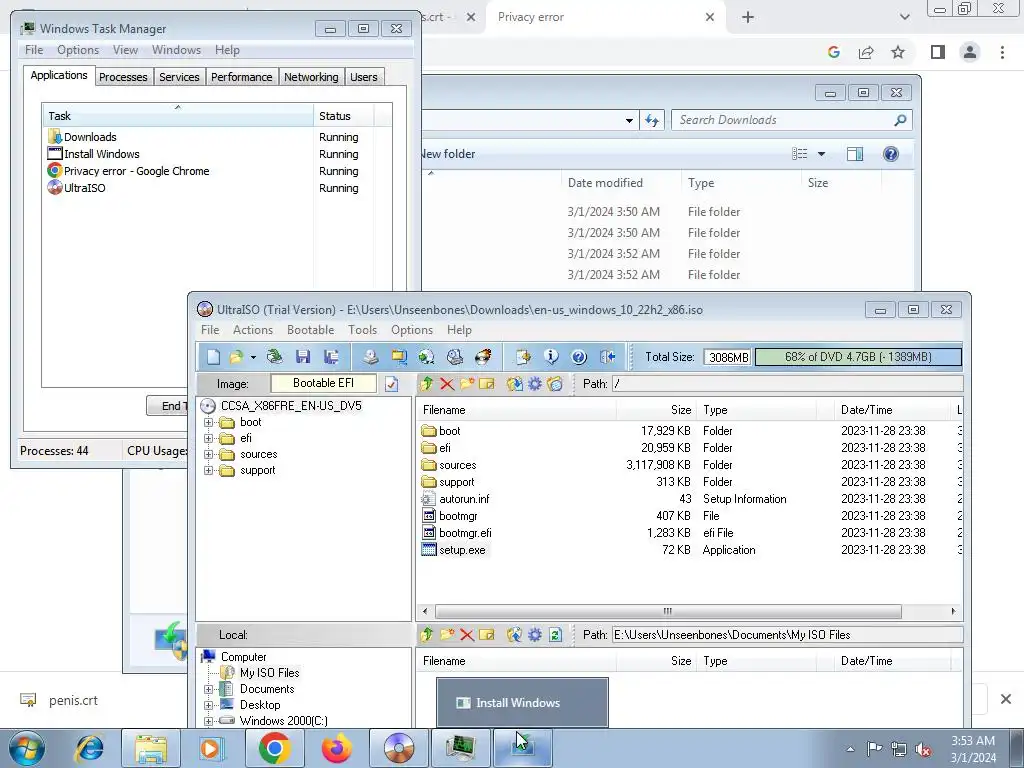Switch to Networking tab in Task Manager
The width and height of the screenshot is (1024, 768).
[311, 77]
